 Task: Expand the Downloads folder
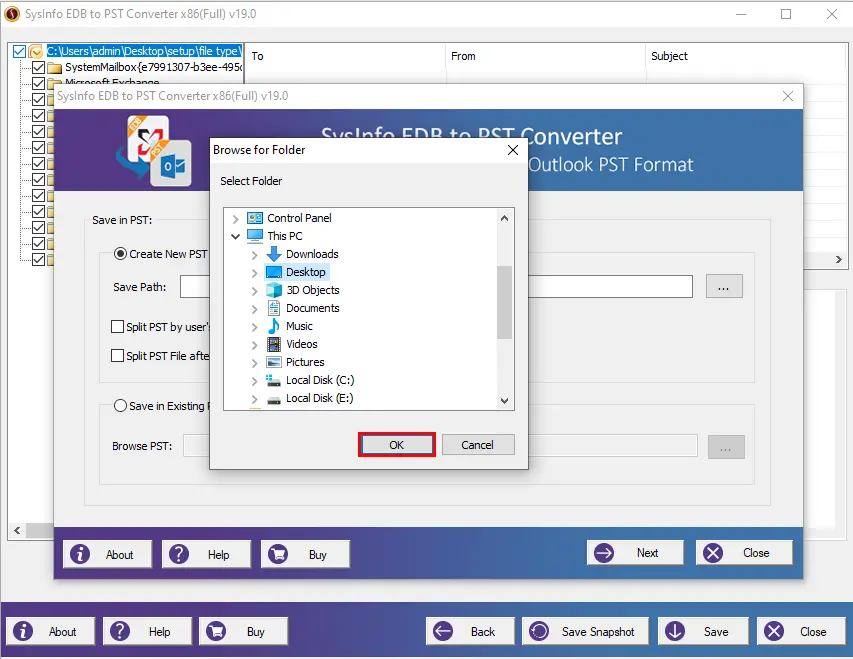pyautogui.click(x=255, y=255)
